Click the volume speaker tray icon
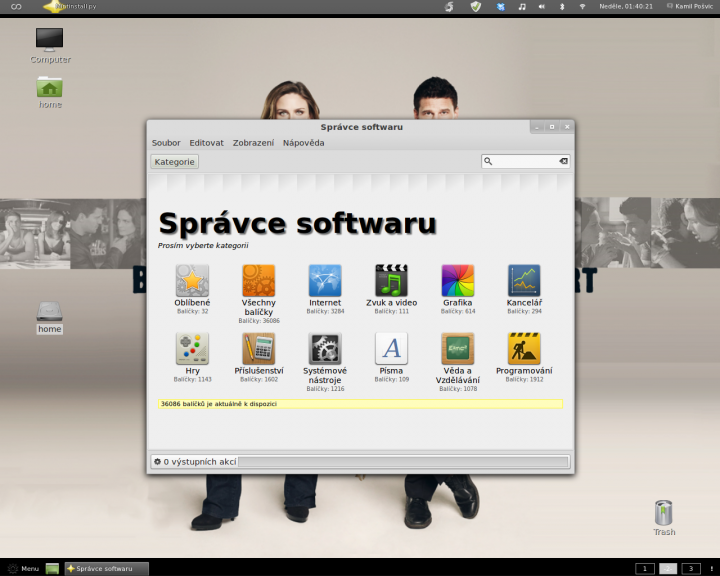 tap(542, 6)
